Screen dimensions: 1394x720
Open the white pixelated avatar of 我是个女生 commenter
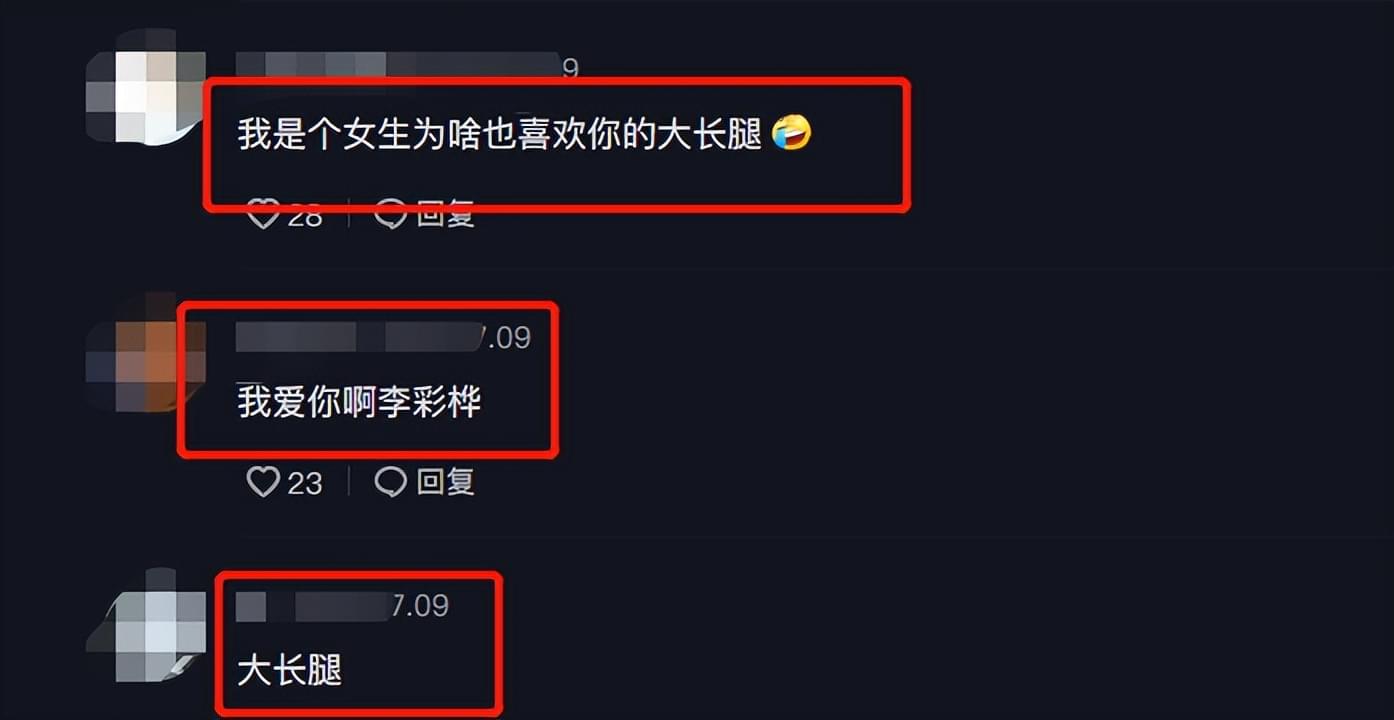(x=146, y=85)
